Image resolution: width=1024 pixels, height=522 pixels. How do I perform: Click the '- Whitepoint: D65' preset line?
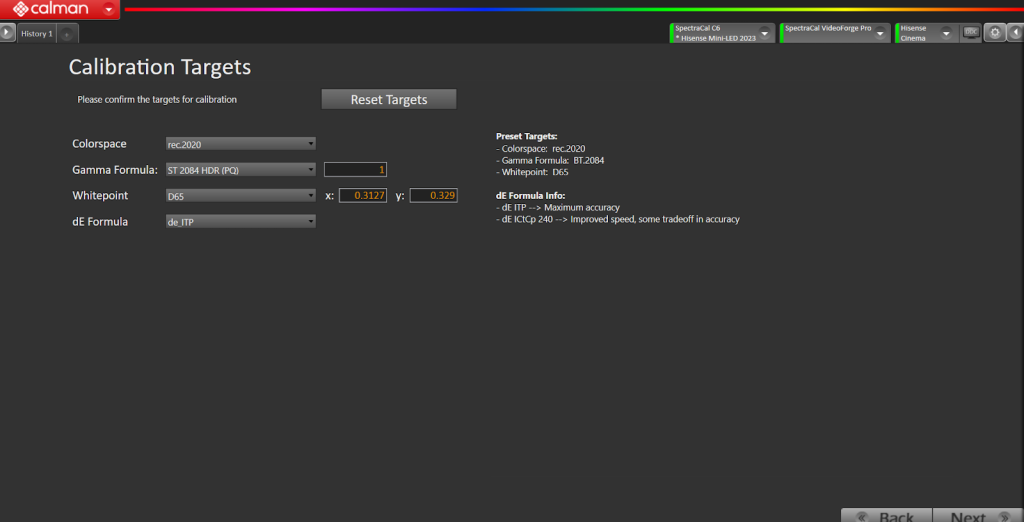coord(532,172)
